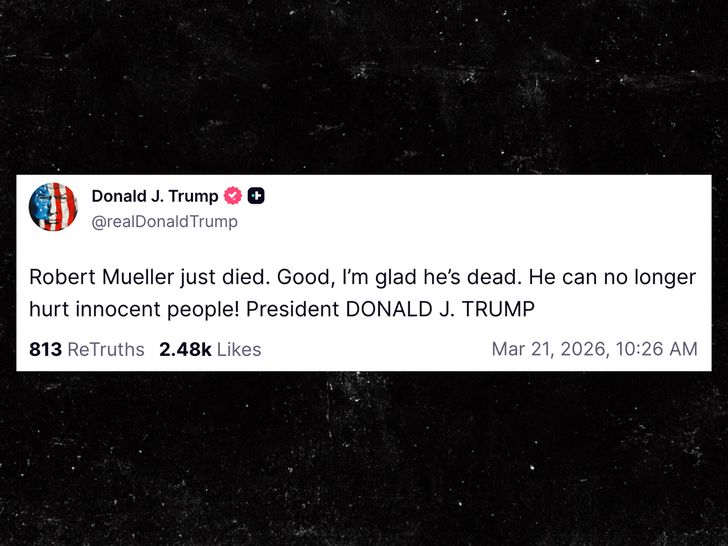Click the 813 ReTruths count number
The width and height of the screenshot is (728, 546).
pos(45,349)
